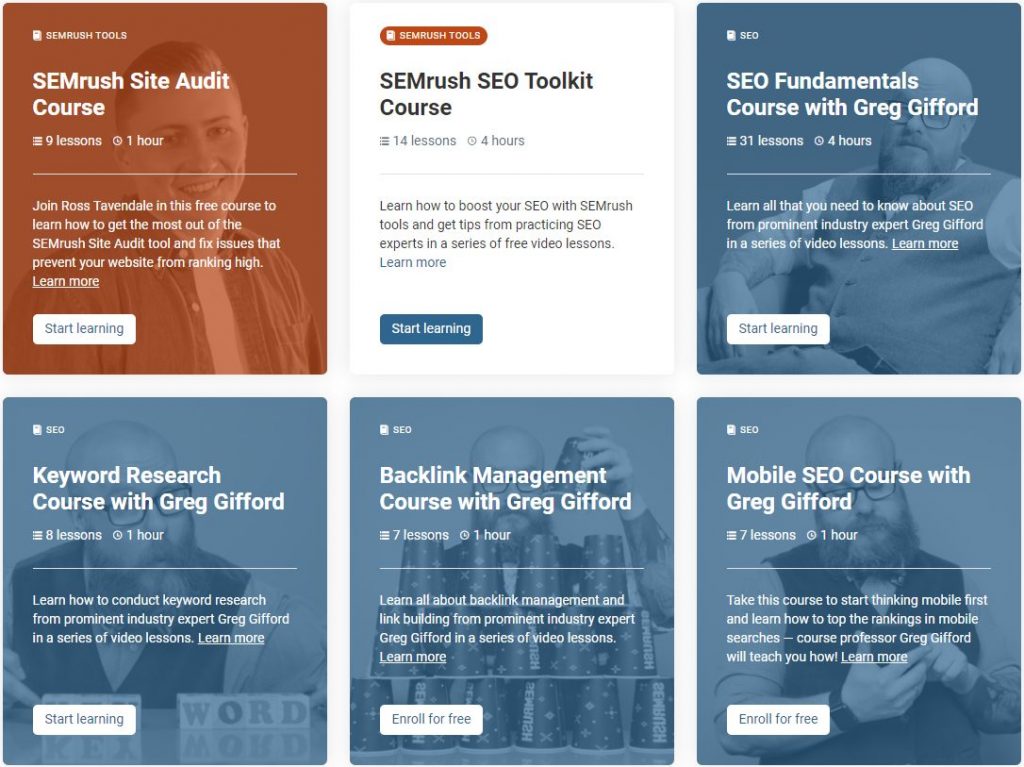The height and width of the screenshot is (767, 1024).
Task: Open Learn more link on Site Audit card
Action: (x=66, y=282)
